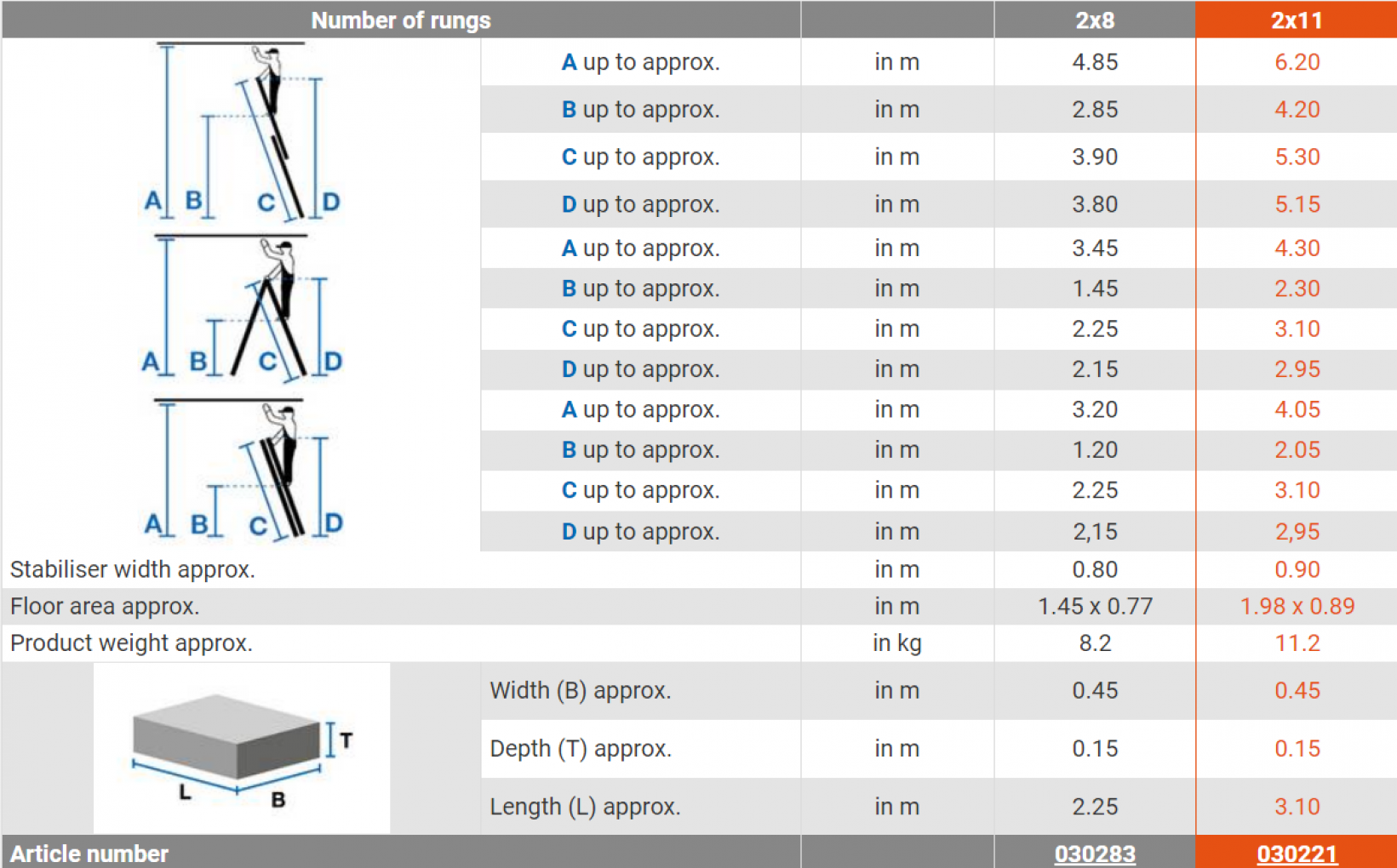Click the Number of rungs header
This screenshot has height=868, width=1397.
click(x=401, y=20)
